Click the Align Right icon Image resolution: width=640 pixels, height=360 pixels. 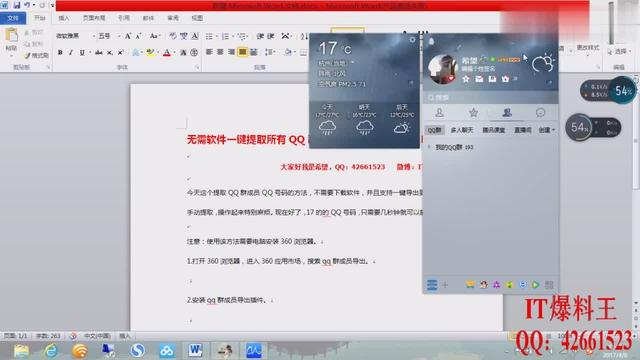(231, 52)
